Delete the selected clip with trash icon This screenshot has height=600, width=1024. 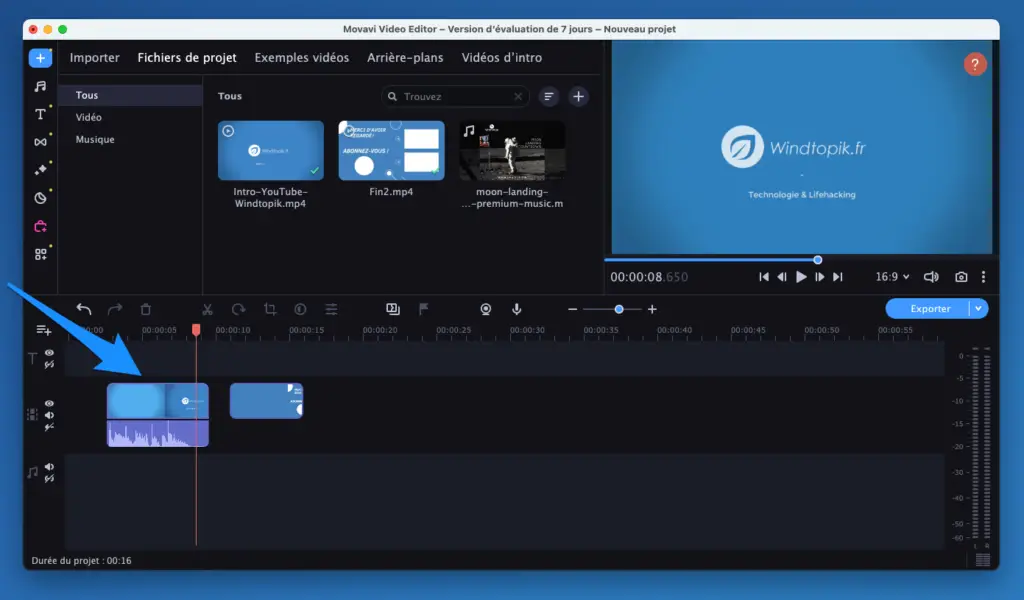[x=146, y=309]
